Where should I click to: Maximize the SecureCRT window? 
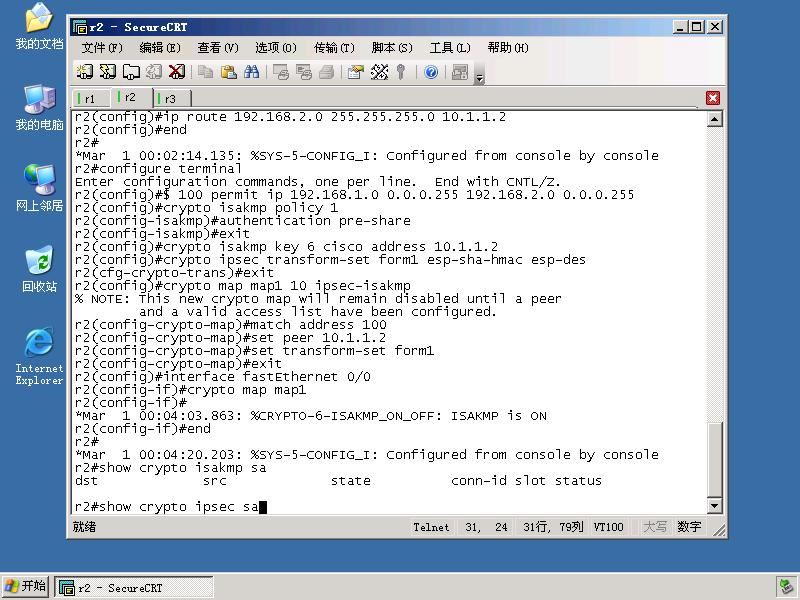697,27
